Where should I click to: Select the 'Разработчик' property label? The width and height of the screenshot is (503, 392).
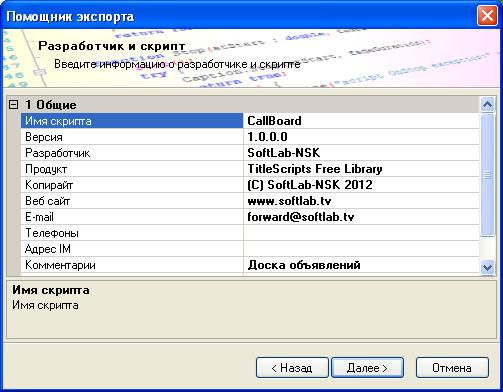tap(132, 153)
